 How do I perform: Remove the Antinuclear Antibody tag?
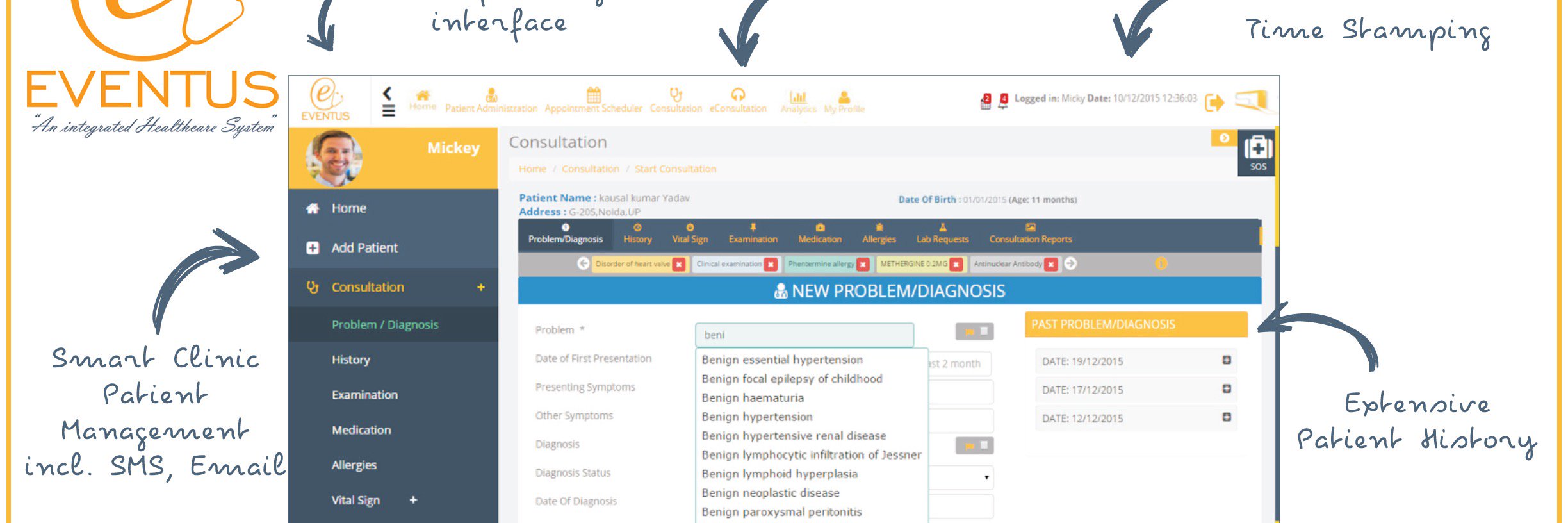[1050, 264]
